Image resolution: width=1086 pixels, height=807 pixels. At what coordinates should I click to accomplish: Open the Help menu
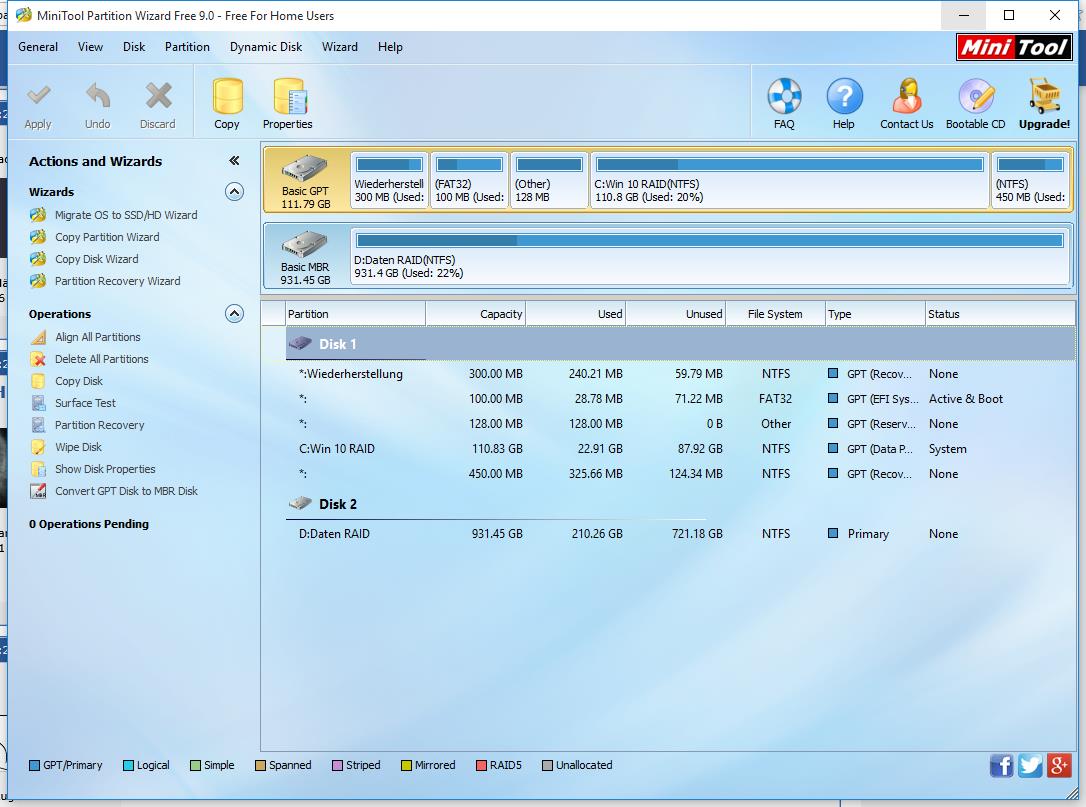point(390,47)
